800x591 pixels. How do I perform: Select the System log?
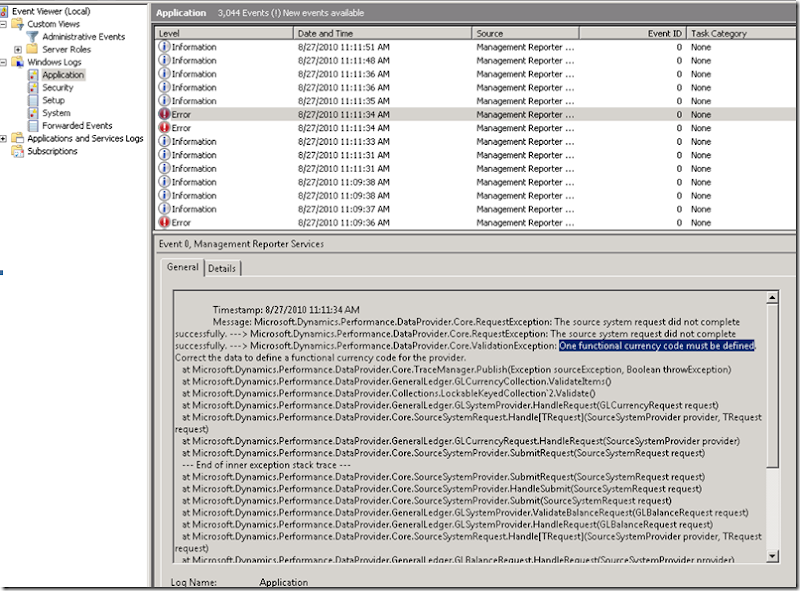pos(56,113)
